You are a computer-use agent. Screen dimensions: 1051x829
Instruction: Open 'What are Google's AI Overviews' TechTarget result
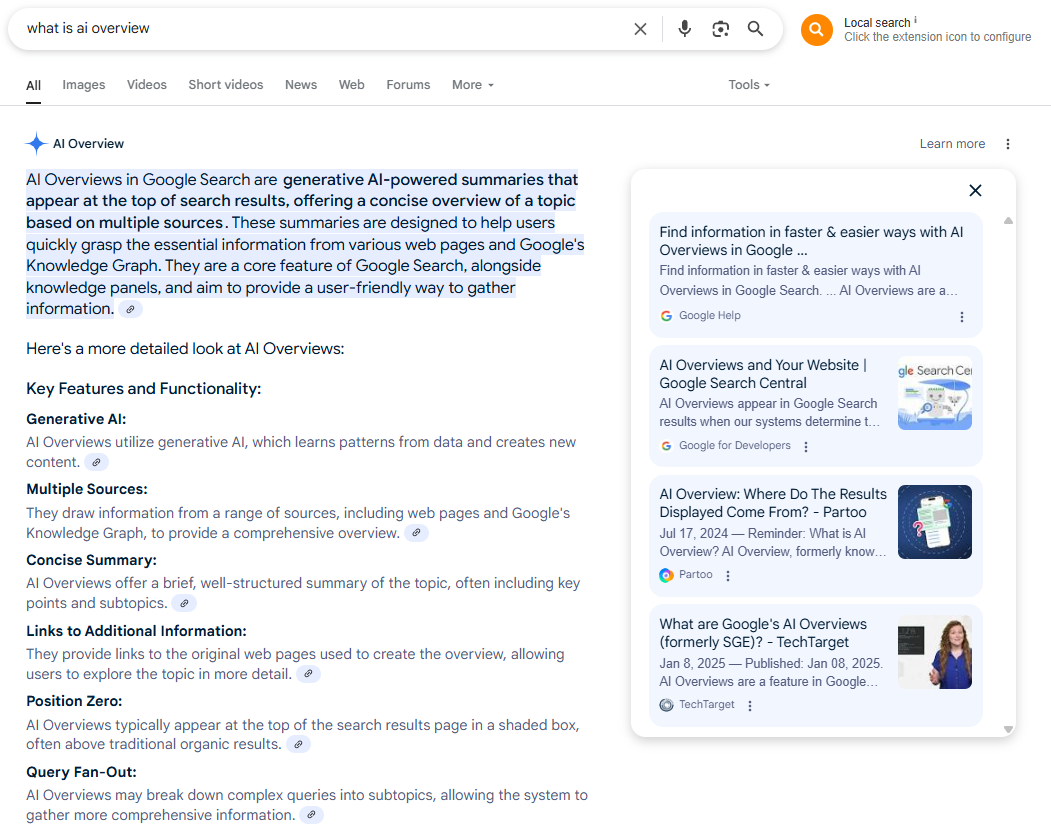763,633
